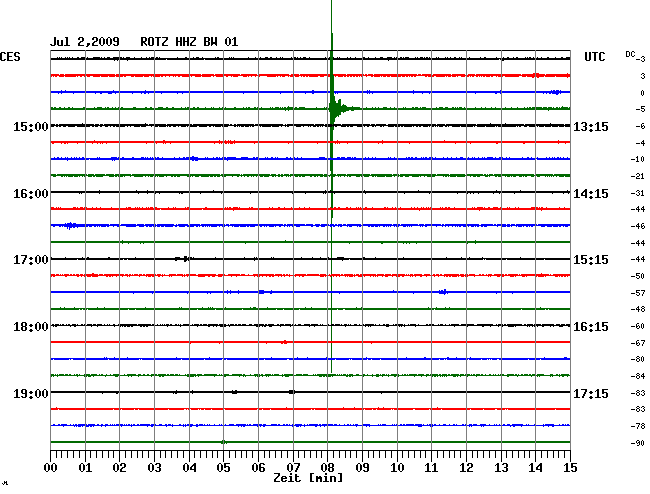
Task: Select the 15:00 local time label
Action: (x=31, y=126)
